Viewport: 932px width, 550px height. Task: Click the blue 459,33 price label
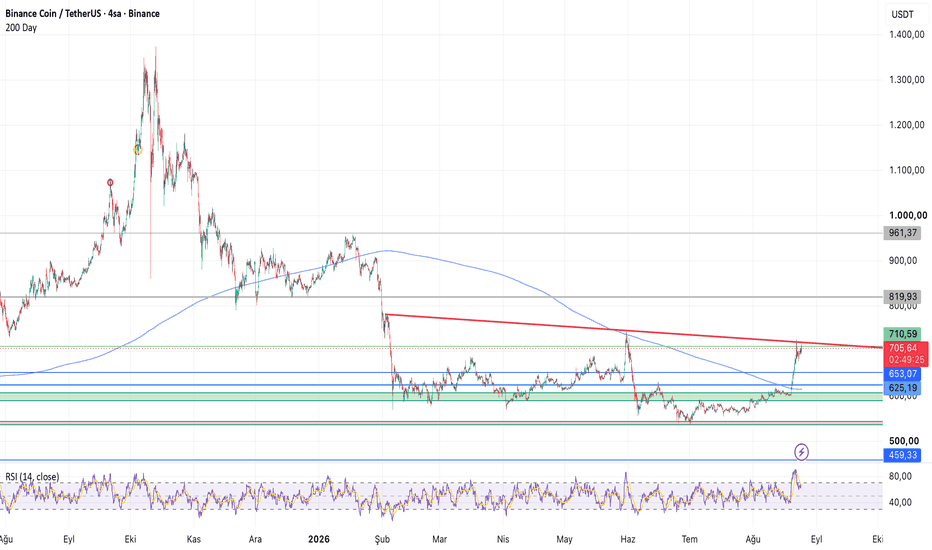pos(903,455)
